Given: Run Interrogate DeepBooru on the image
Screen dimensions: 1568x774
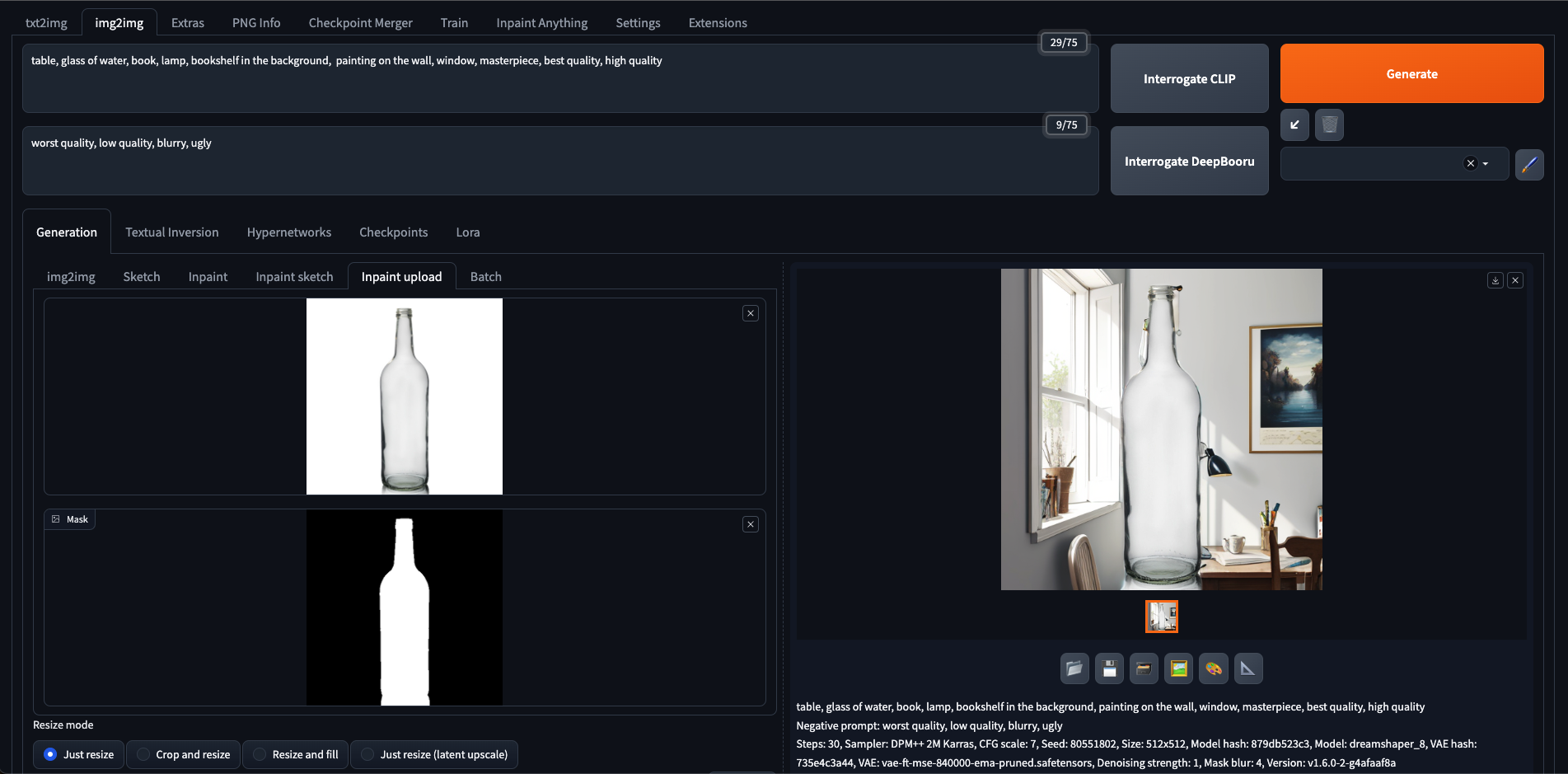Looking at the screenshot, I should point(1189,161).
